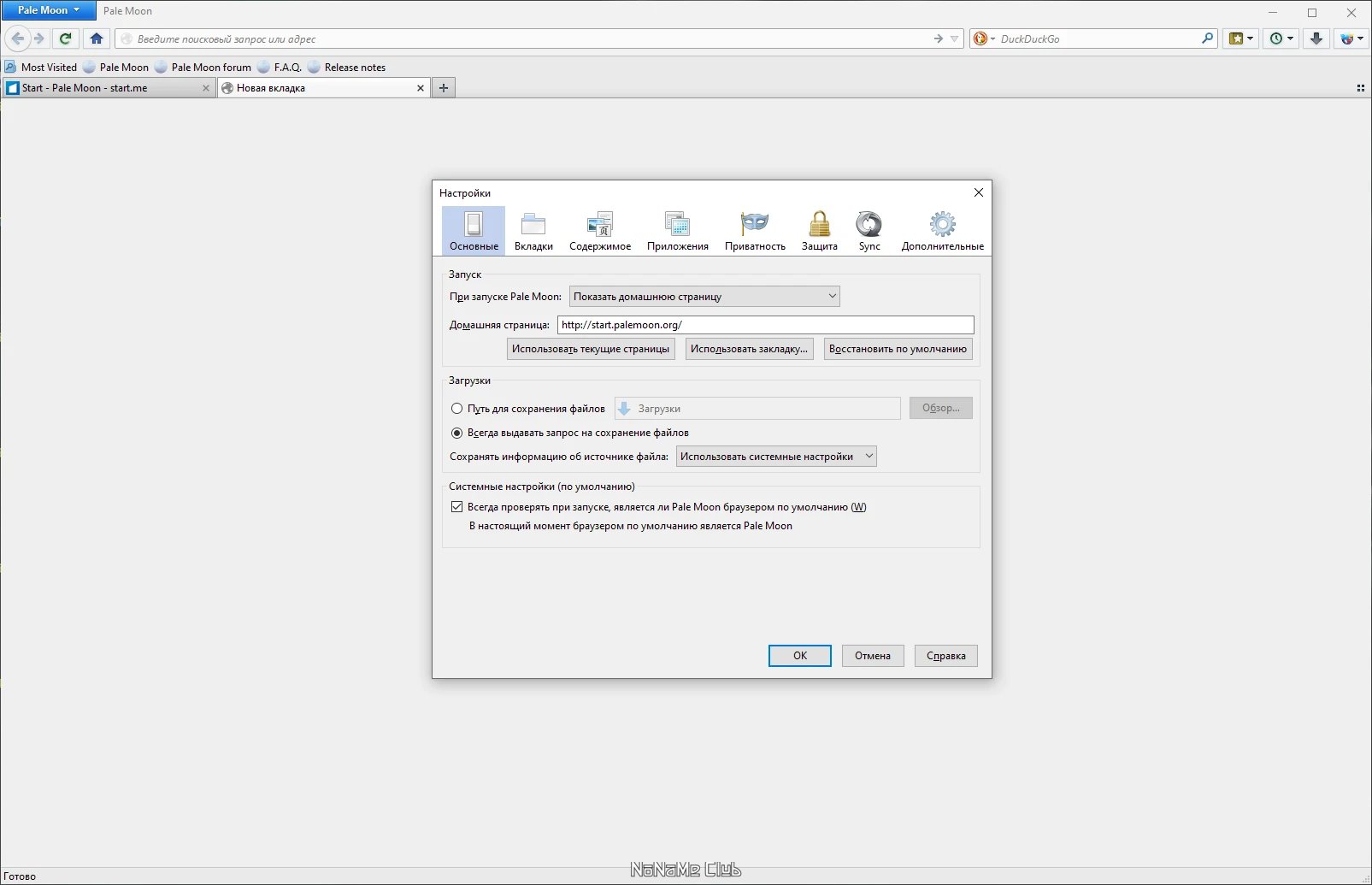Click Использовать текущие страницы button

click(x=591, y=349)
